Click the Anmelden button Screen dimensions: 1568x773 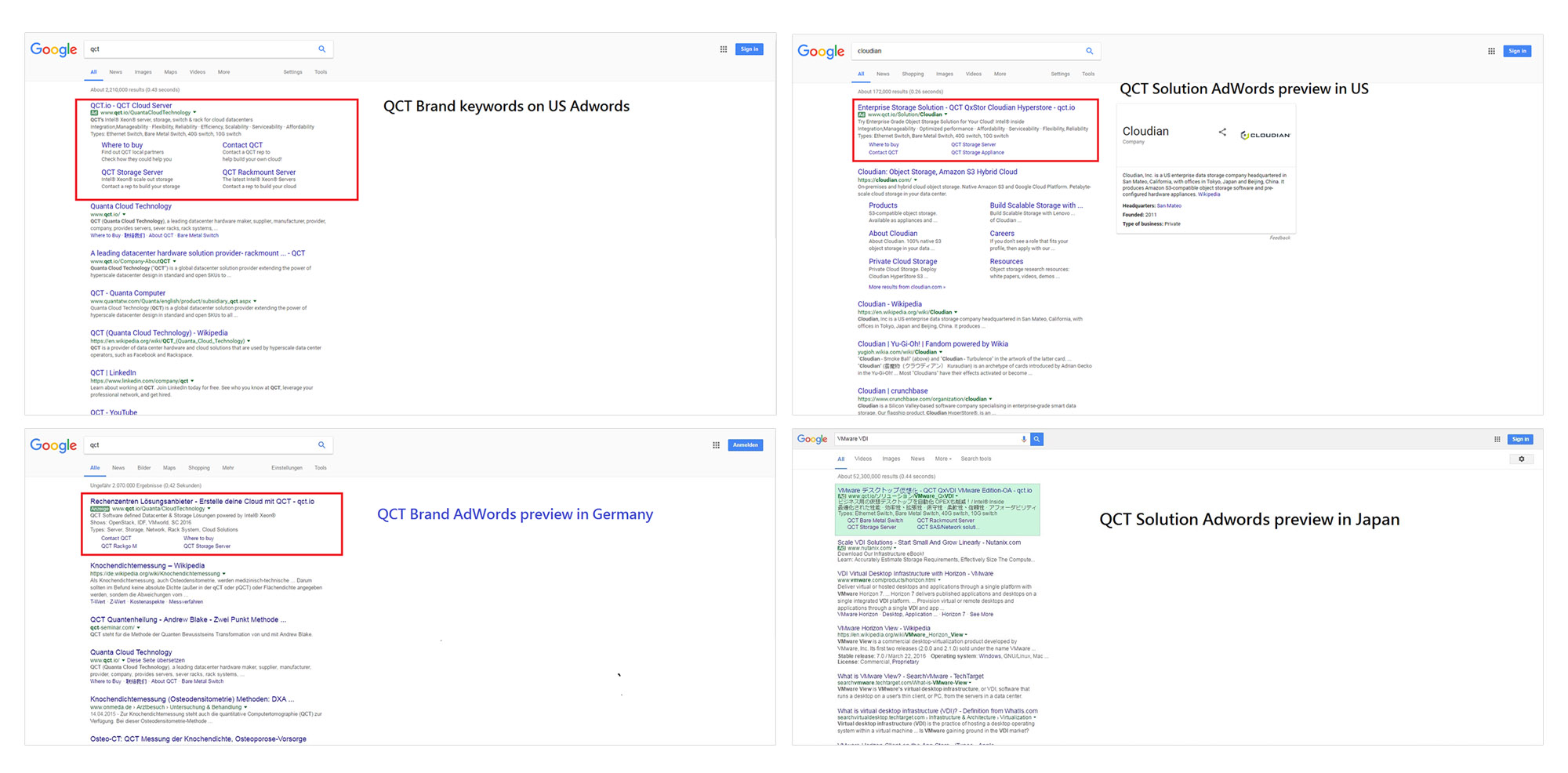746,445
